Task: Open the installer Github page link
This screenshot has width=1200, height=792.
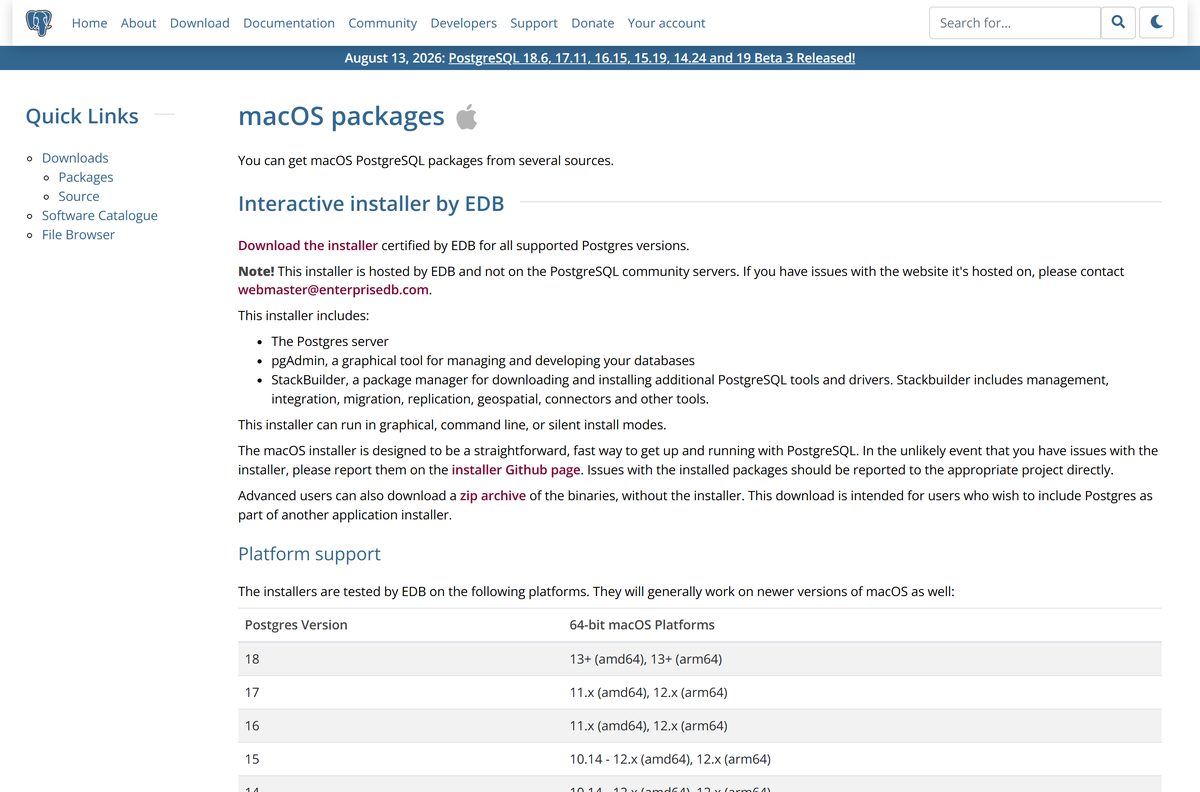Action: [x=516, y=469]
